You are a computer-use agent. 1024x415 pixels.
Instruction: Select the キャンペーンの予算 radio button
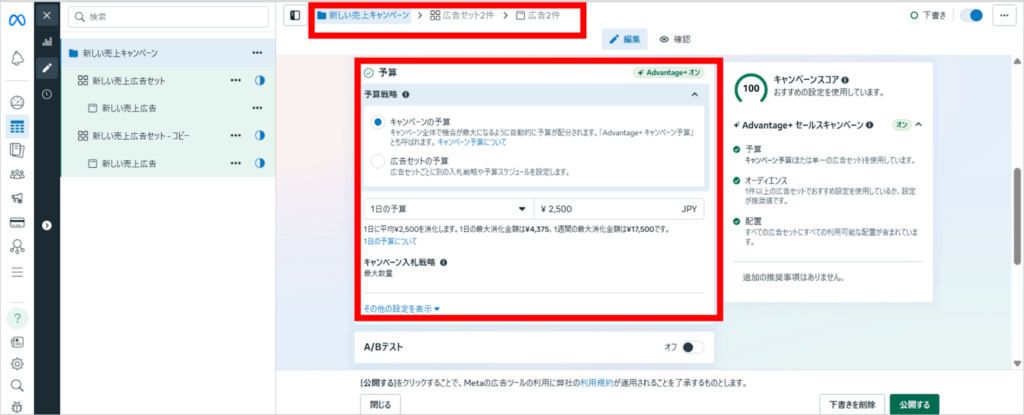(x=377, y=122)
